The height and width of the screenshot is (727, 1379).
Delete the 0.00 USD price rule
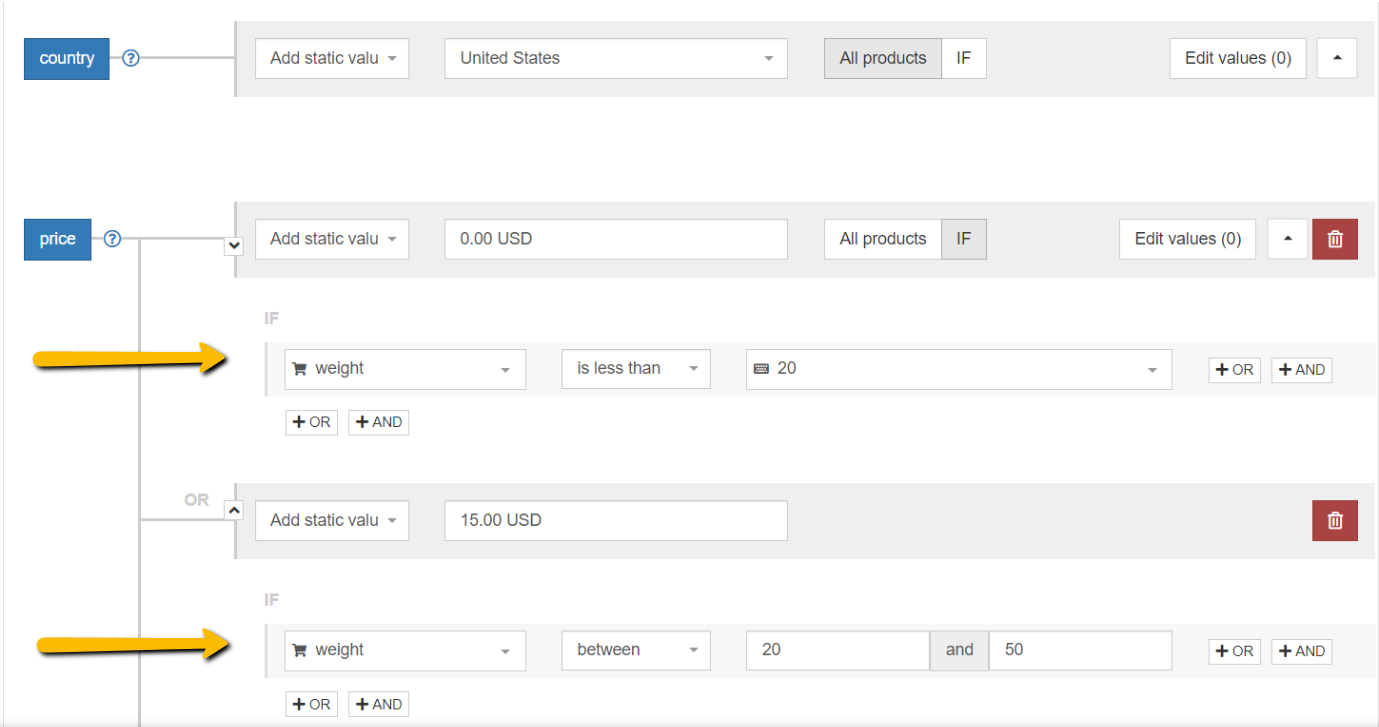click(1334, 239)
